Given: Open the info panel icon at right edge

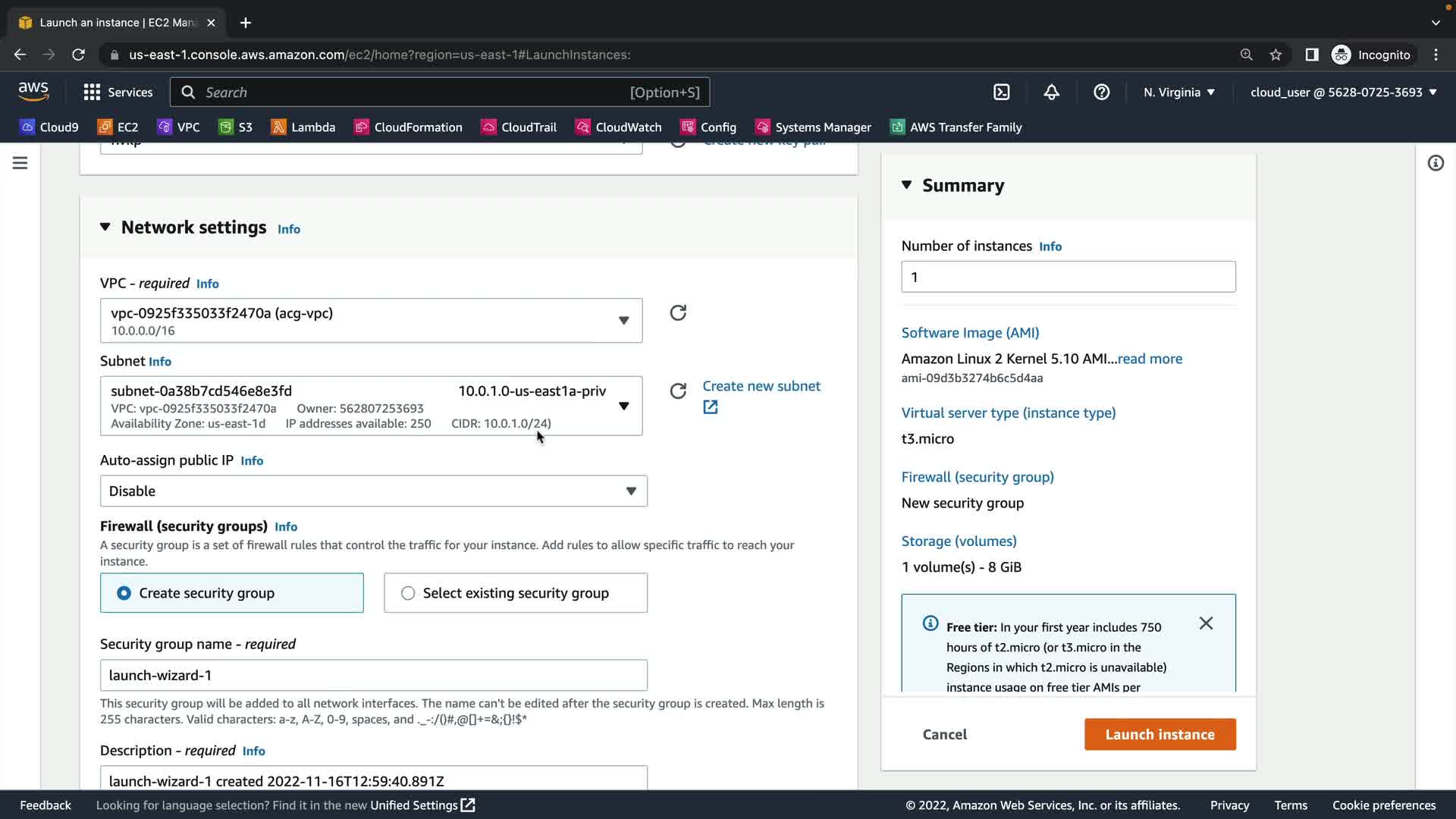Looking at the screenshot, I should 1436,163.
